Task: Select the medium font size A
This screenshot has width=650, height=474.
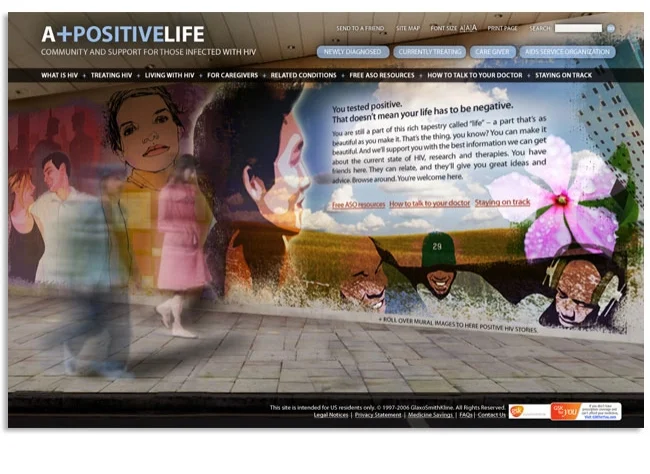Action: (468, 28)
